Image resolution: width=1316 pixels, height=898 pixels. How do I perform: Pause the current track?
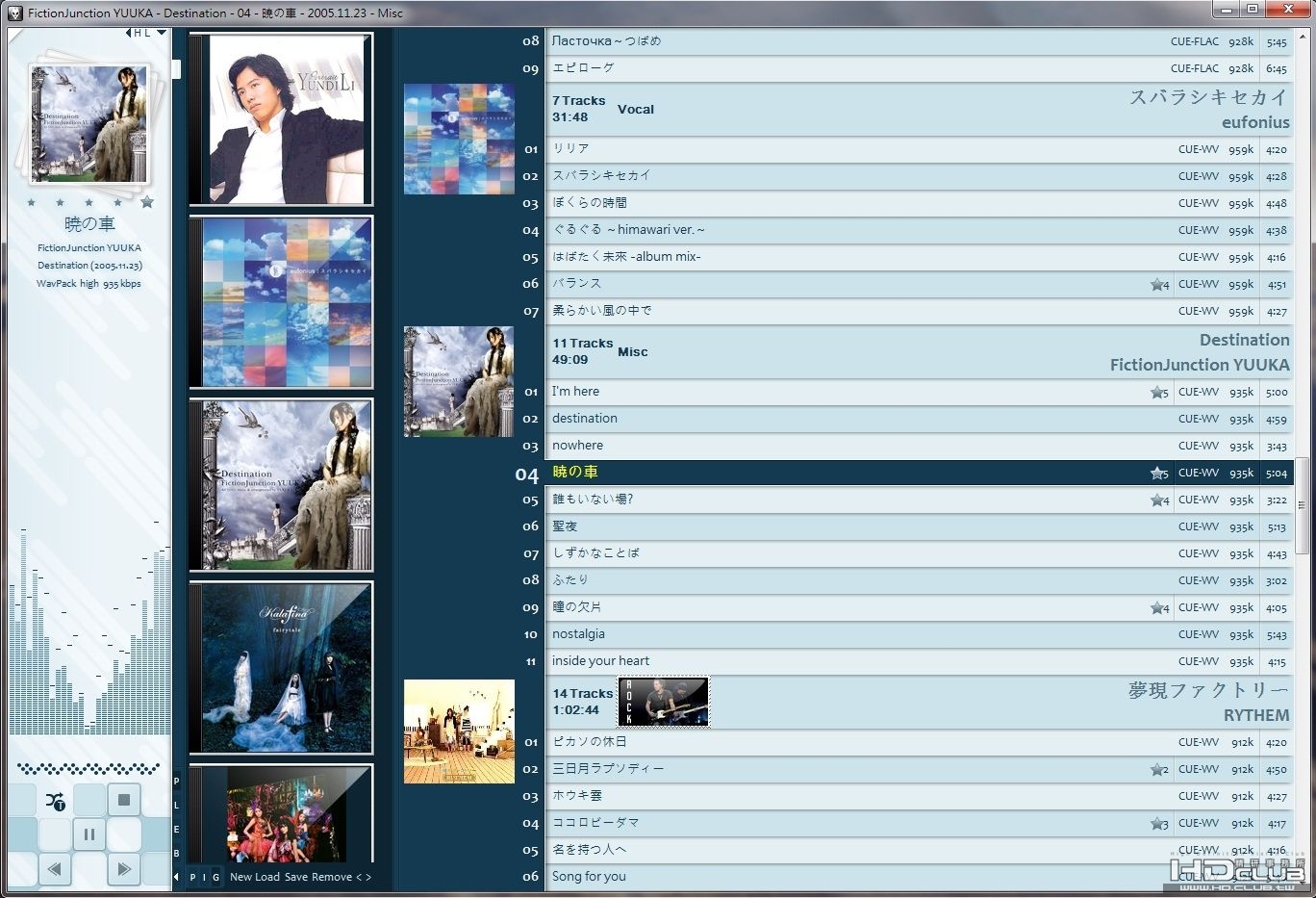pyautogui.click(x=89, y=834)
